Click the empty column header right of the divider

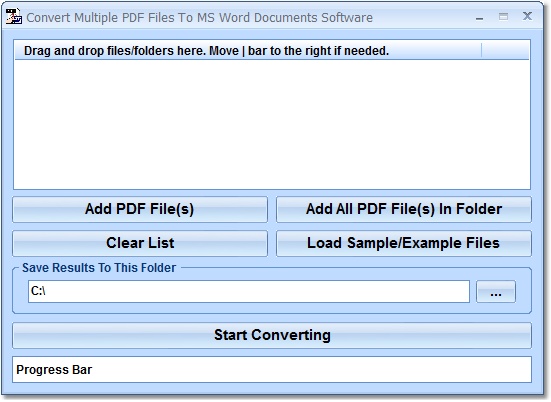(505, 51)
